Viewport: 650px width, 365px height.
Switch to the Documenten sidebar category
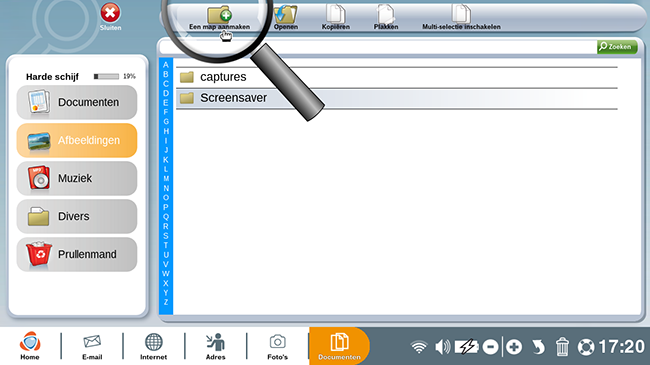[x=77, y=102]
